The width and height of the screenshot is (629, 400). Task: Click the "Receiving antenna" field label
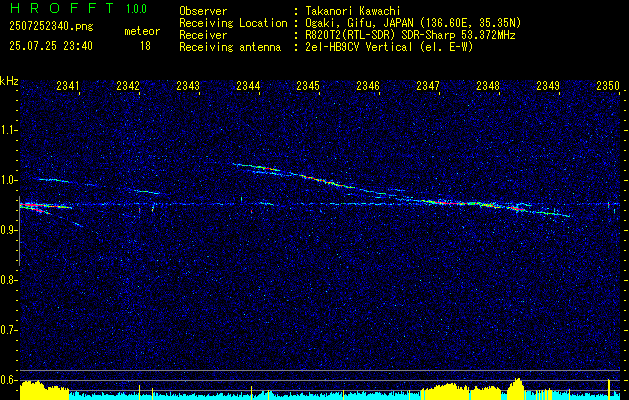[x=230, y=47]
